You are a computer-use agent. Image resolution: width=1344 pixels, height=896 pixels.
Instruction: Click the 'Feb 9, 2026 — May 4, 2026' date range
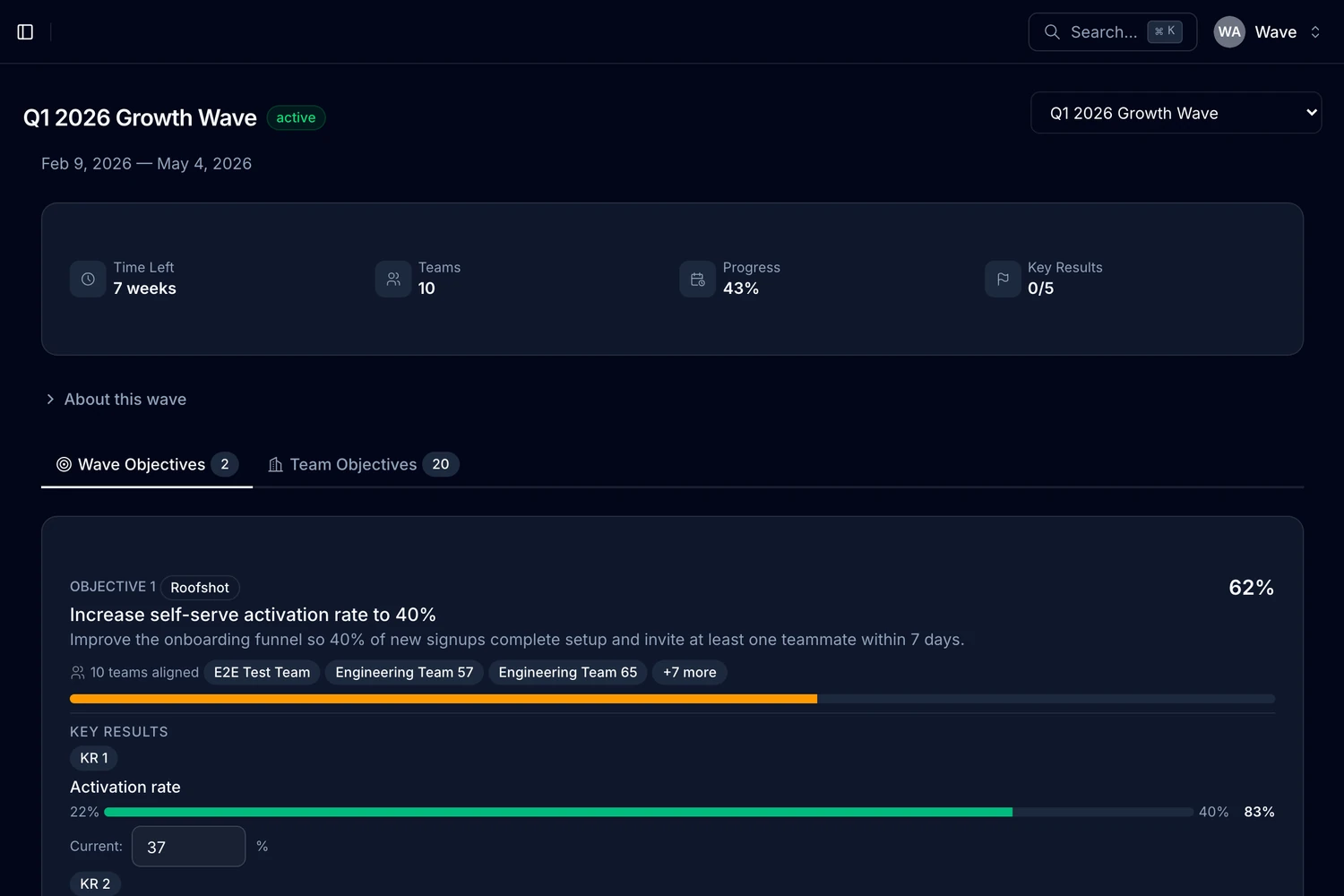pyautogui.click(x=146, y=164)
